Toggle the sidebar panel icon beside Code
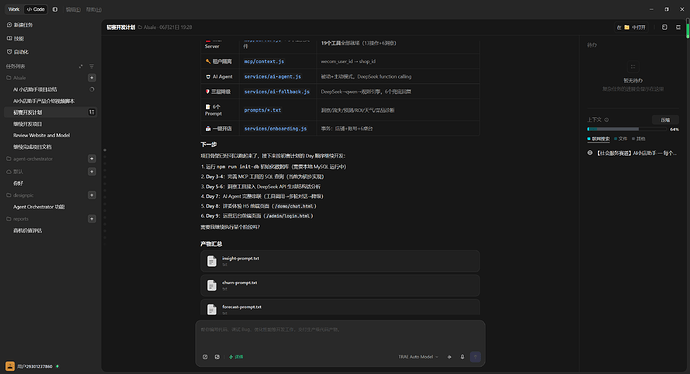The image size is (690, 374). [x=55, y=9]
